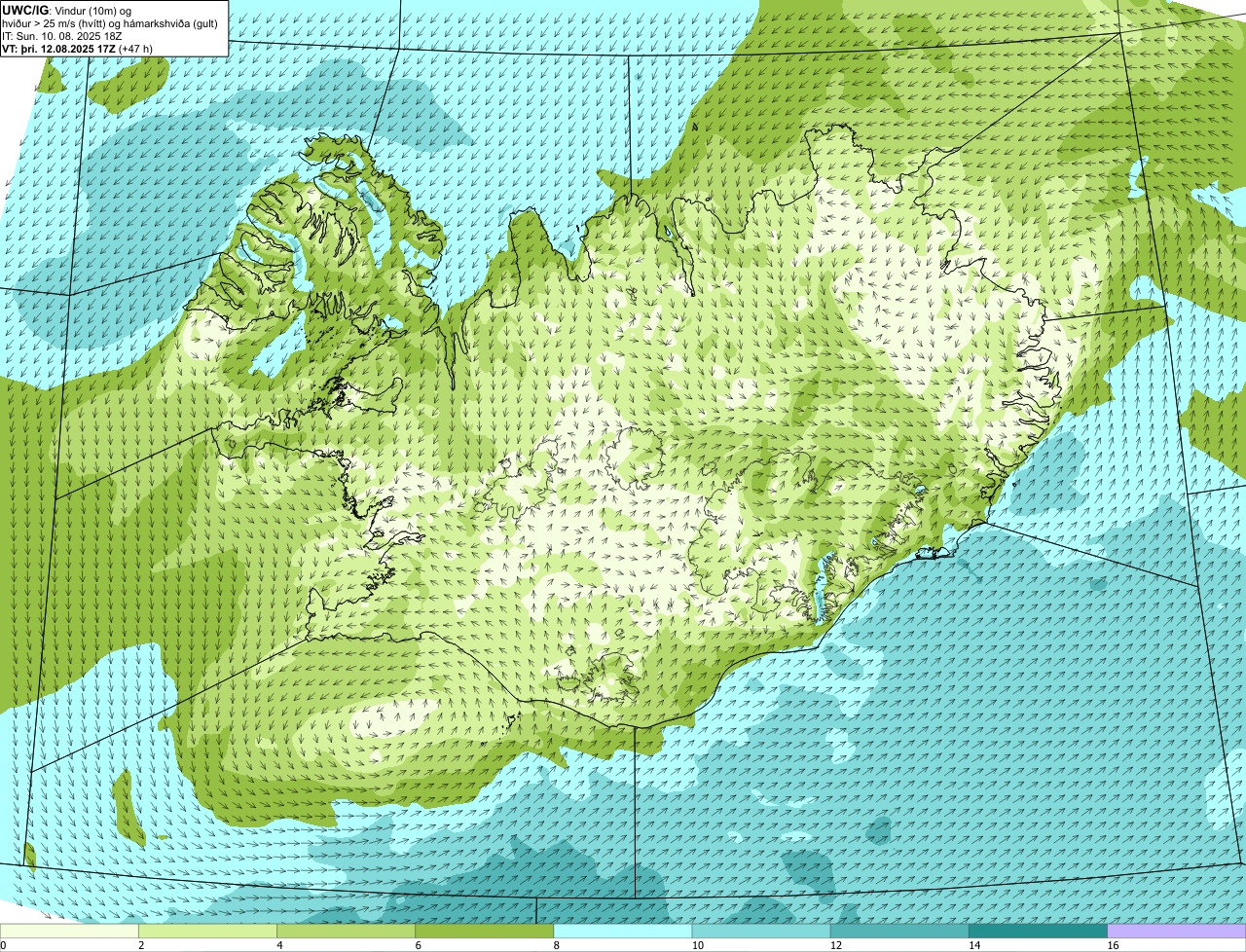Click the 6–8 m/s olive green legend swatch

coord(485,931)
